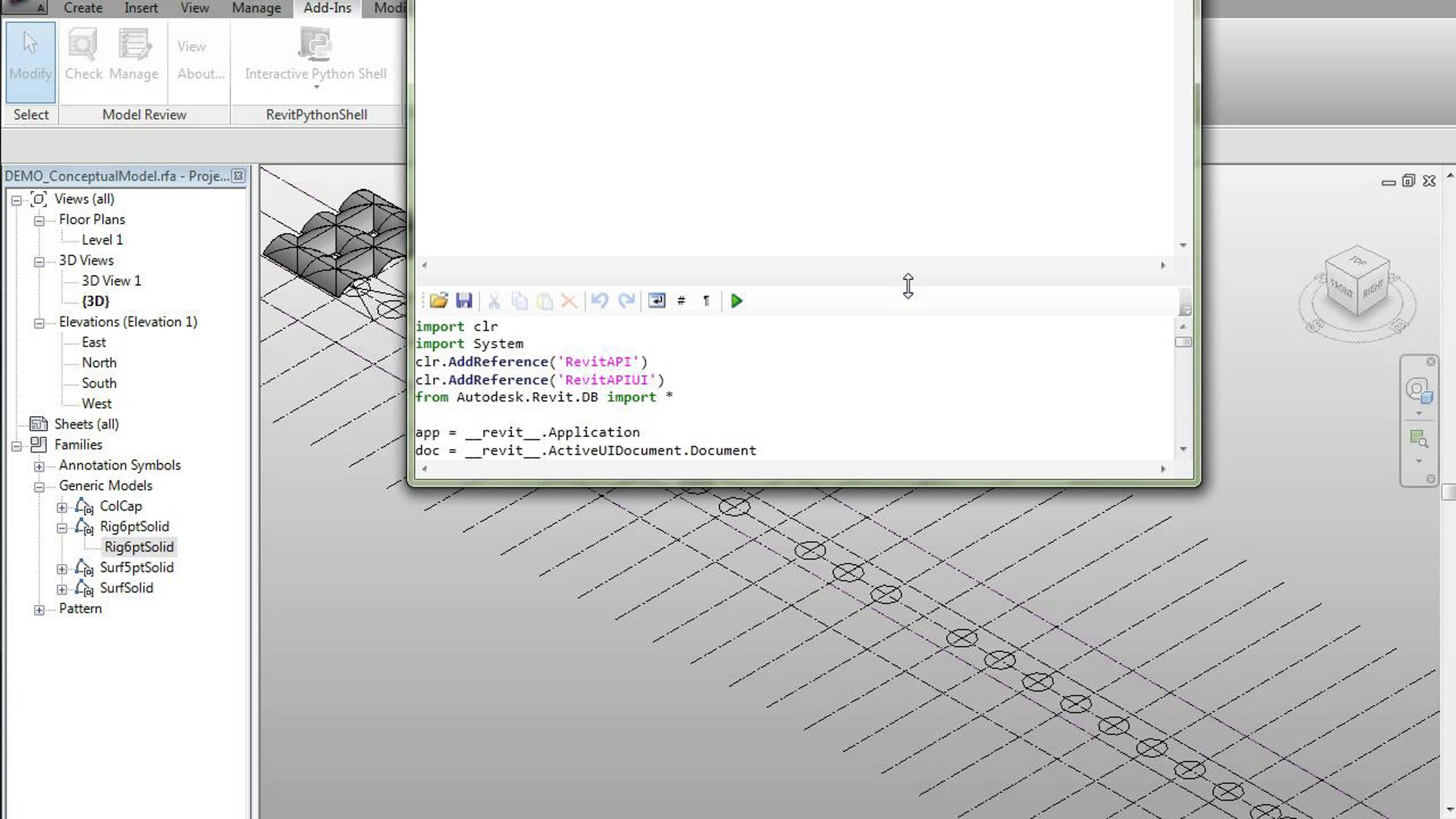Collapse the Floor Plans tree node
1456x819 pixels.
[x=39, y=221]
